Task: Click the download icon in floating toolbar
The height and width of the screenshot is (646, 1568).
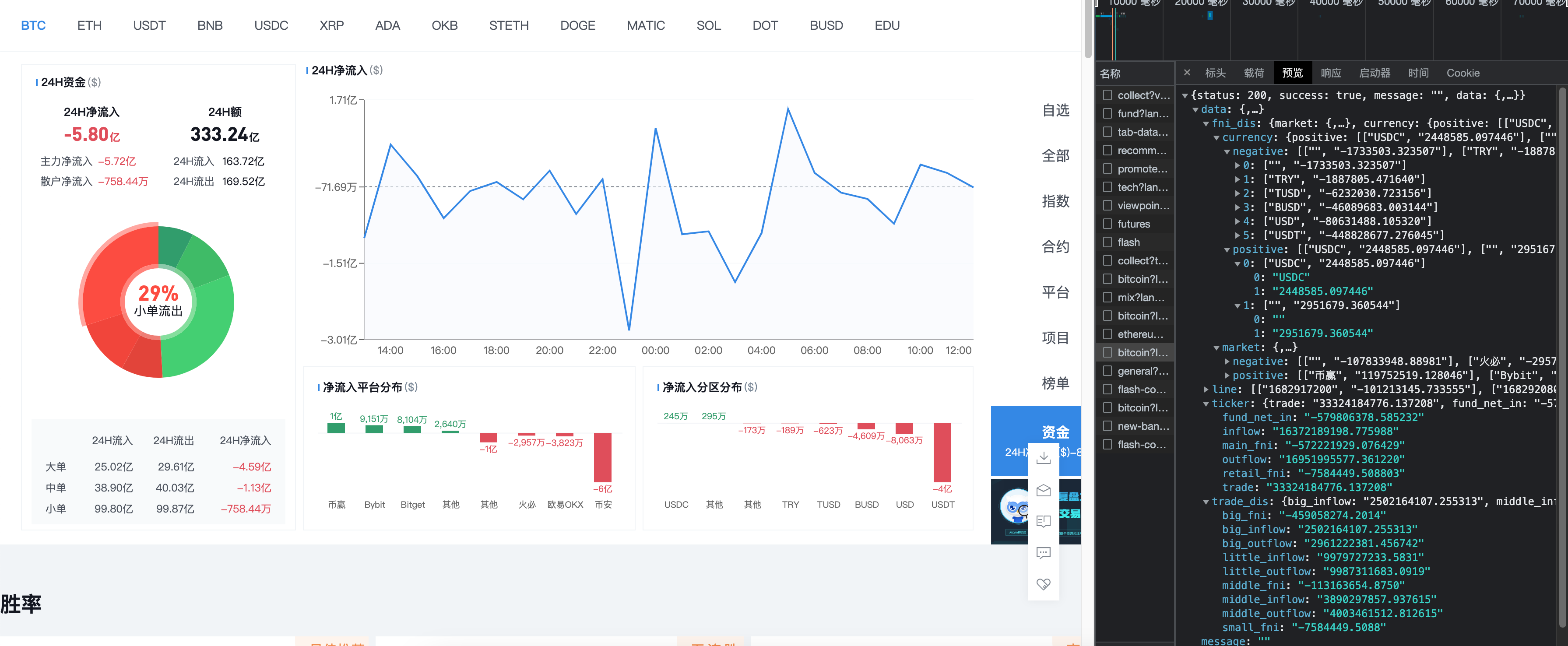Action: point(1043,458)
